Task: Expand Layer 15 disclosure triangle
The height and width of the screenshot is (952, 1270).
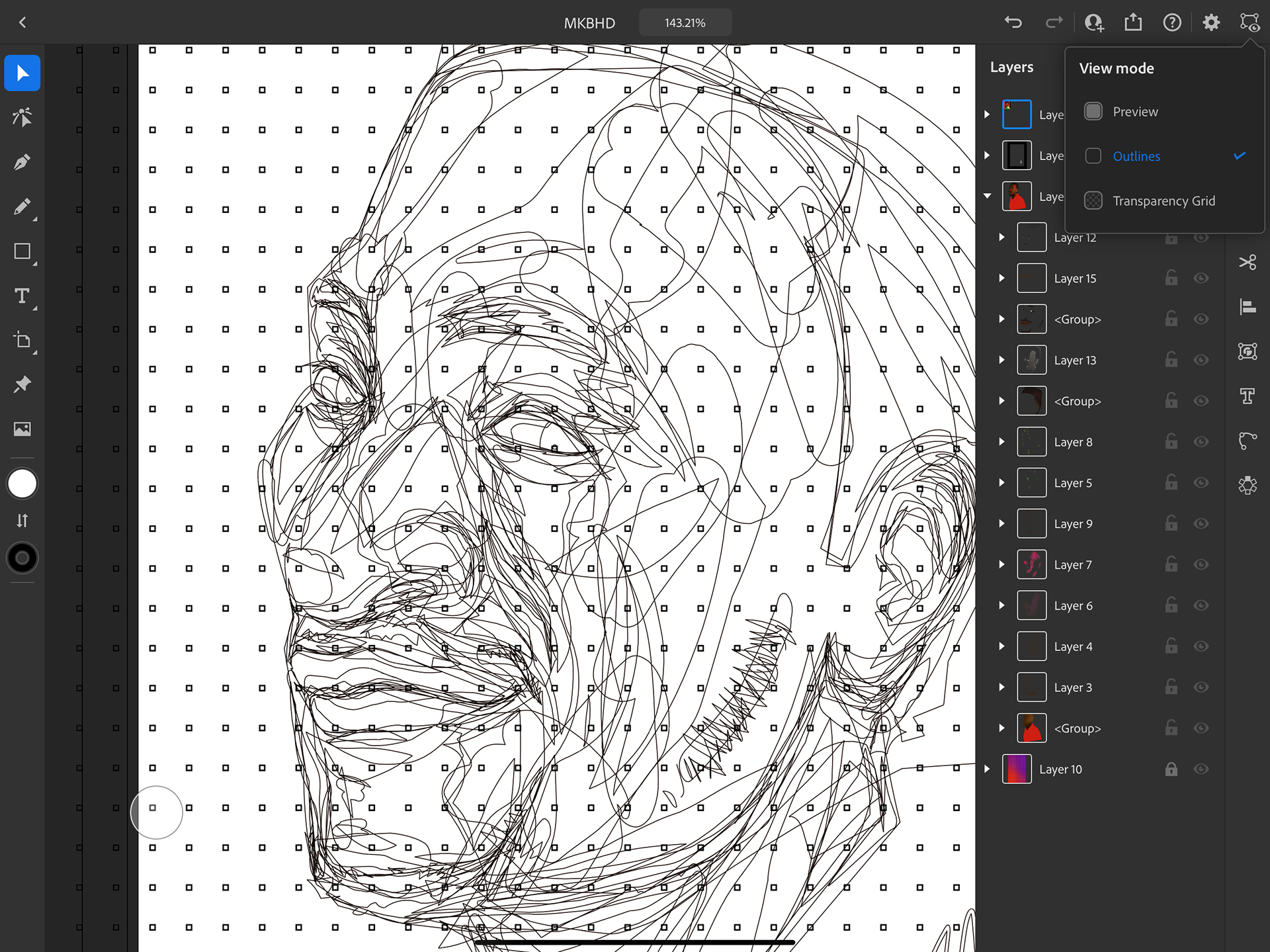Action: pos(1001,279)
